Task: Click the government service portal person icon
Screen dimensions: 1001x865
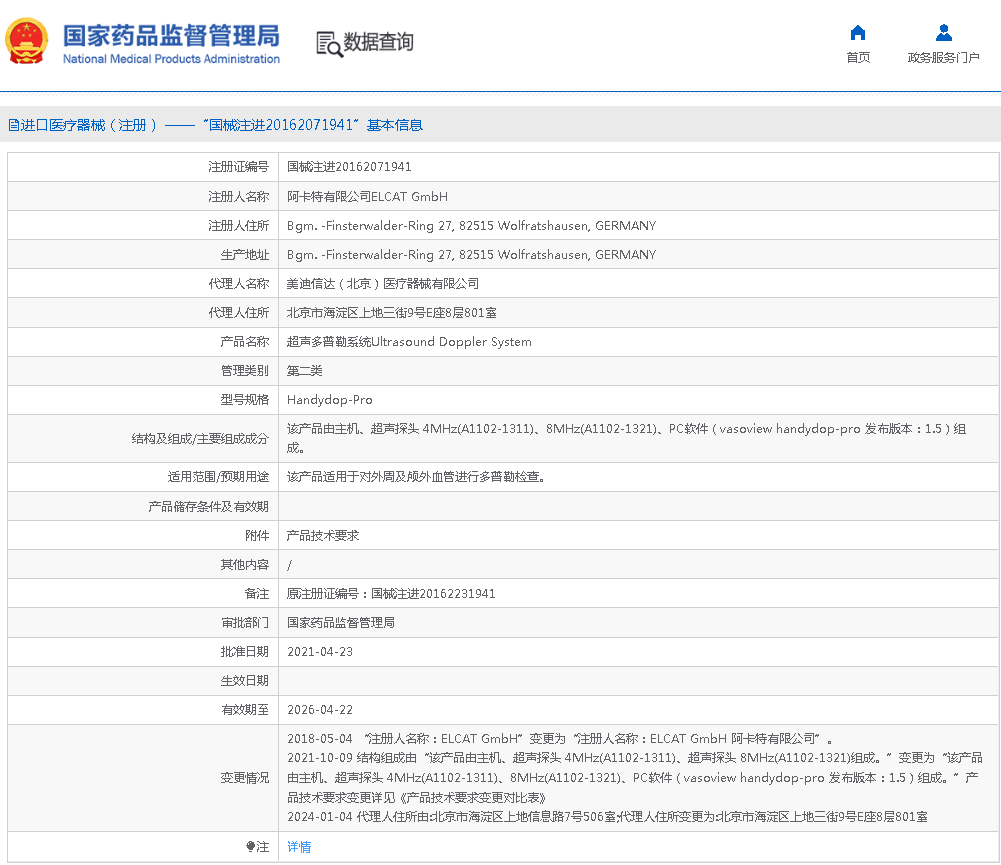Action: click(943, 32)
